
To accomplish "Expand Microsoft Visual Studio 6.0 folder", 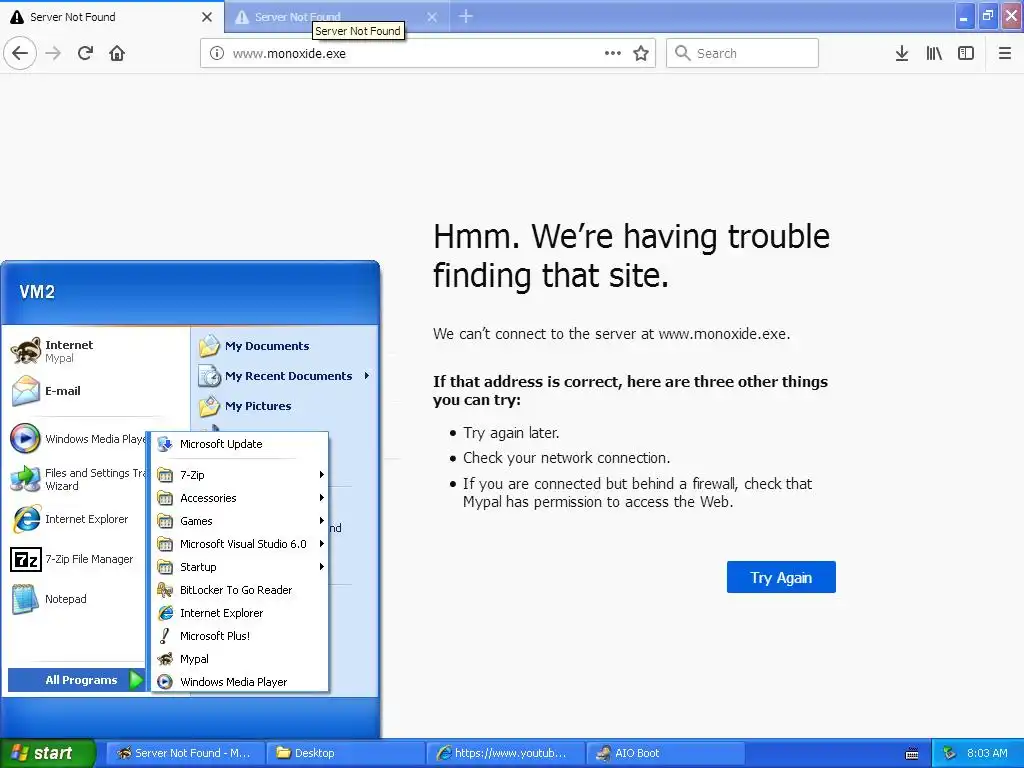I will [240, 544].
